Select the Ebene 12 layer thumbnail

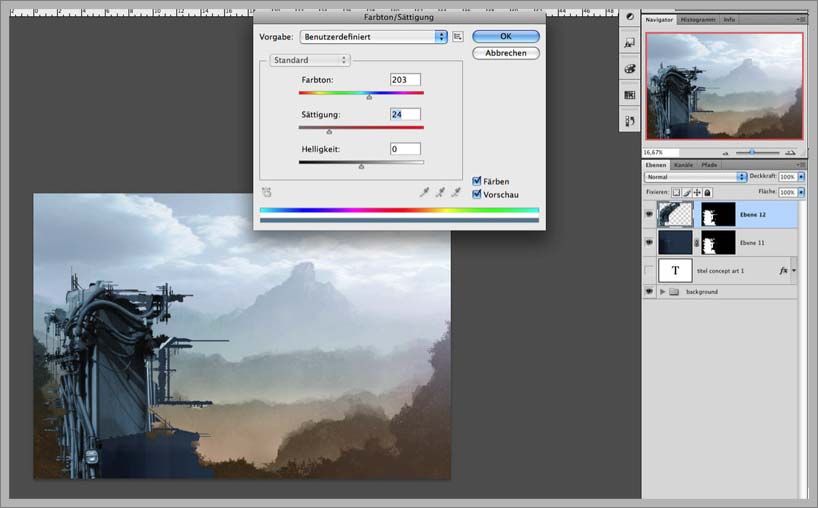(676, 214)
